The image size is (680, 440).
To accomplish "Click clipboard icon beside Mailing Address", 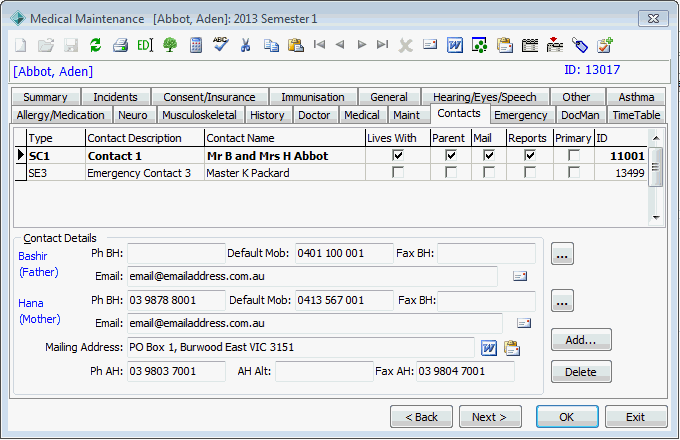I will point(512,348).
